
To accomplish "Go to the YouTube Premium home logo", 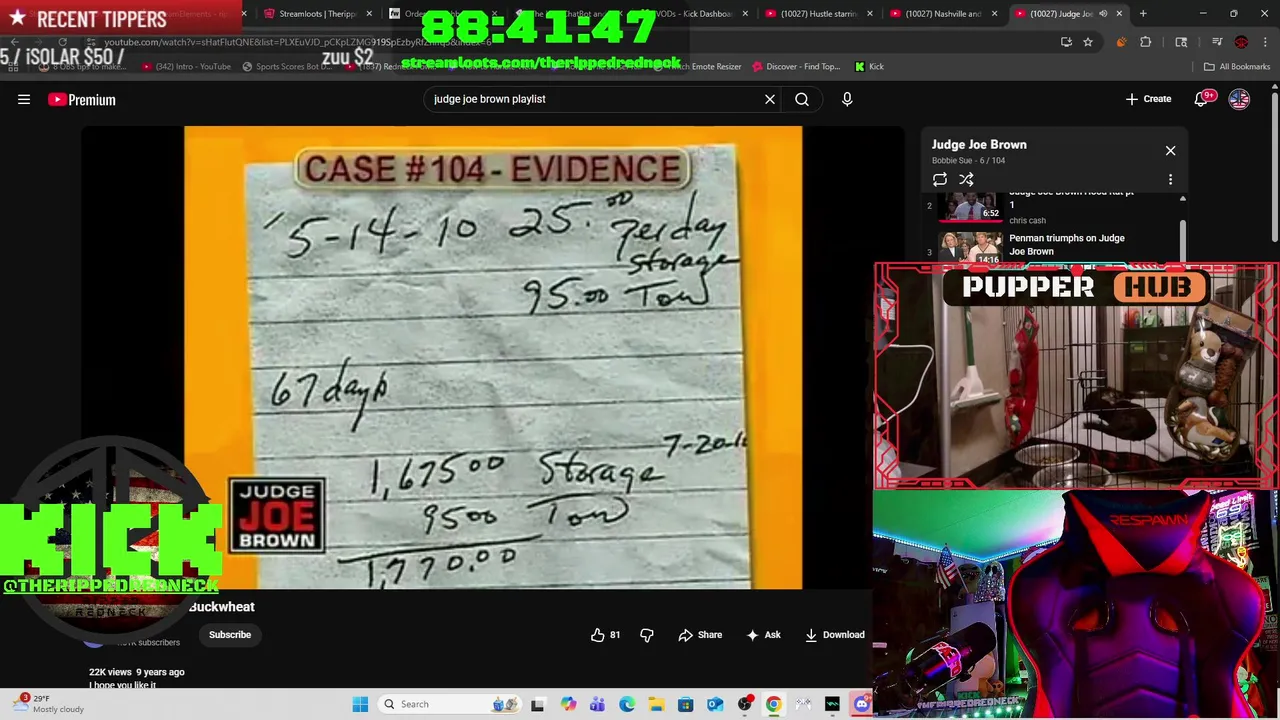I will click(82, 99).
